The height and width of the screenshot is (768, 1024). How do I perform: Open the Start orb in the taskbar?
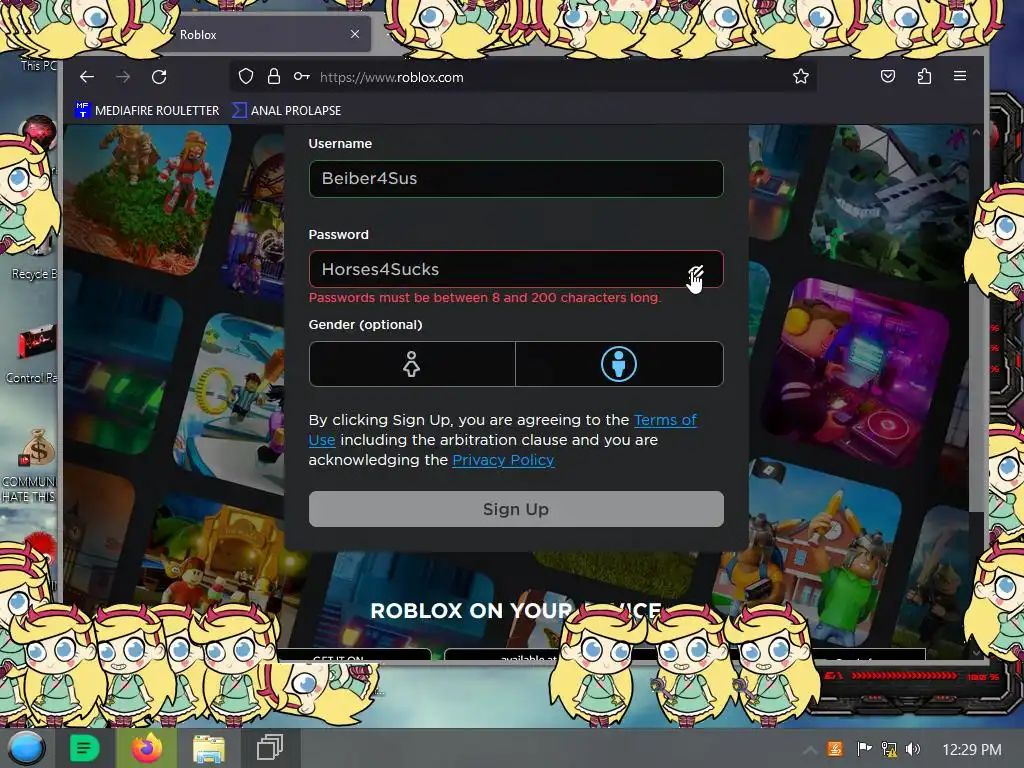(x=27, y=748)
